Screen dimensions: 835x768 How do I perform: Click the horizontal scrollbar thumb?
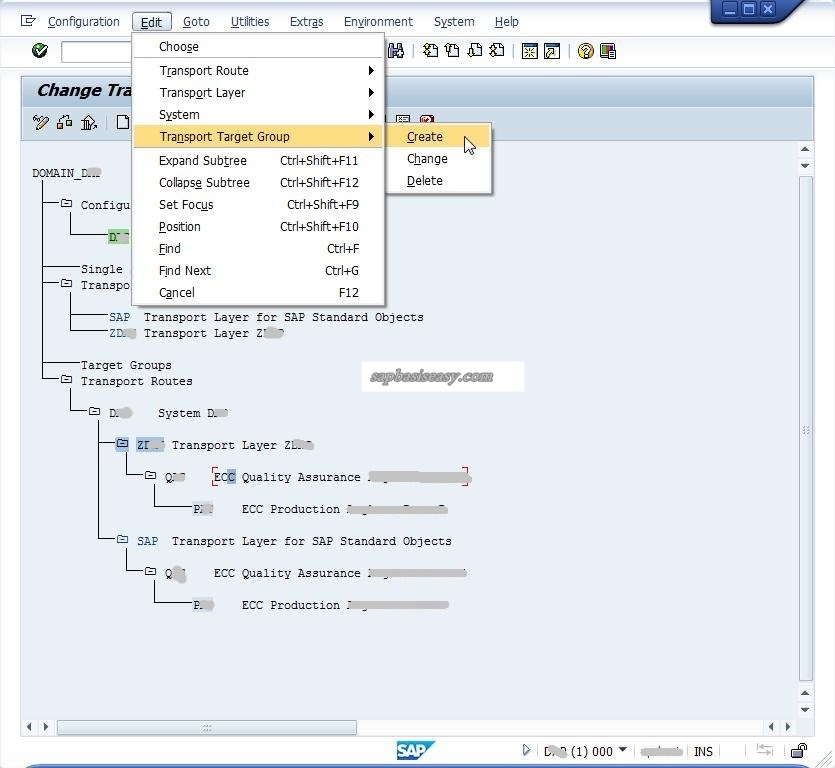pyautogui.click(x=207, y=727)
